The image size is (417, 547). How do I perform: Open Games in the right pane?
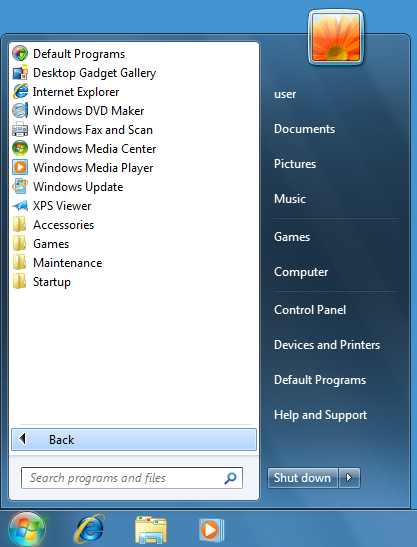click(292, 237)
